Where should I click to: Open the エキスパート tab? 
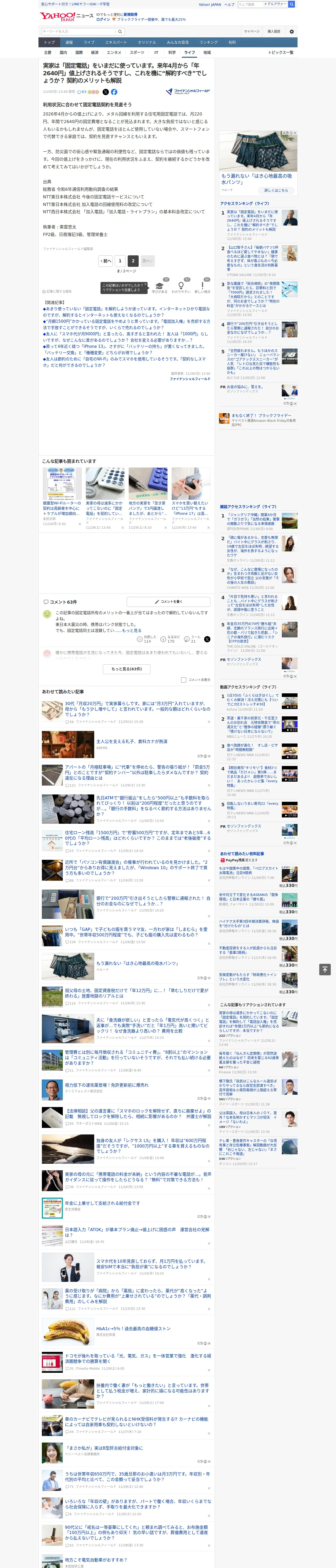click(116, 43)
